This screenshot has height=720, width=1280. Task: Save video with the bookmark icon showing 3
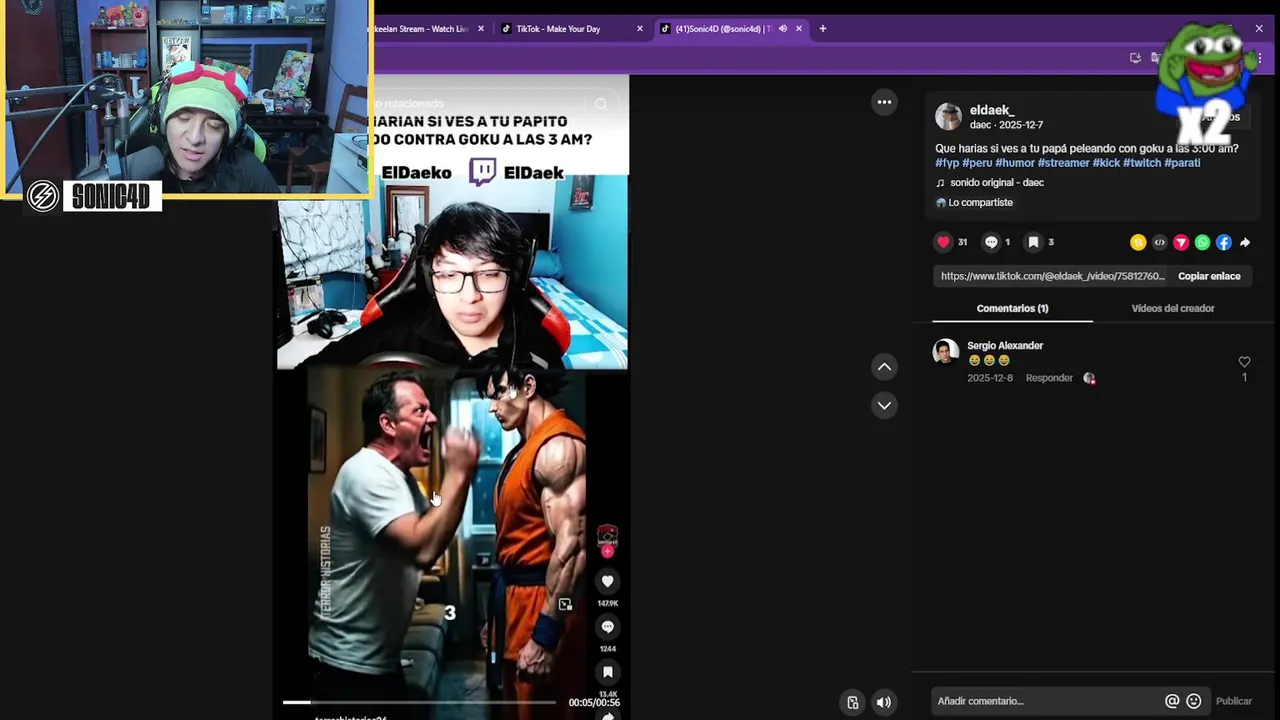coord(1034,242)
